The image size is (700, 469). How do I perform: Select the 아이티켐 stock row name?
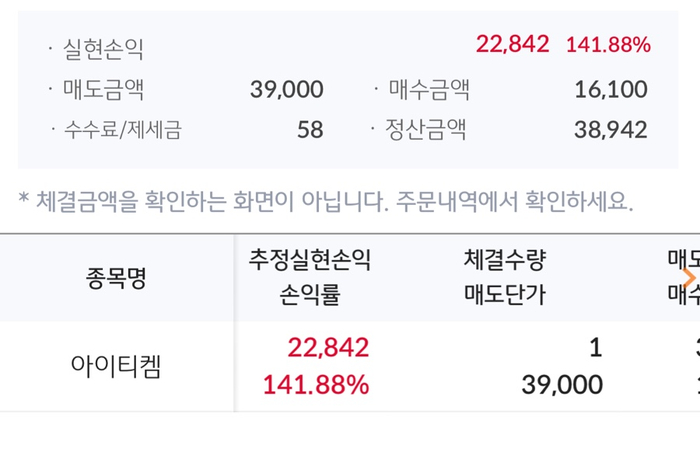(116, 366)
